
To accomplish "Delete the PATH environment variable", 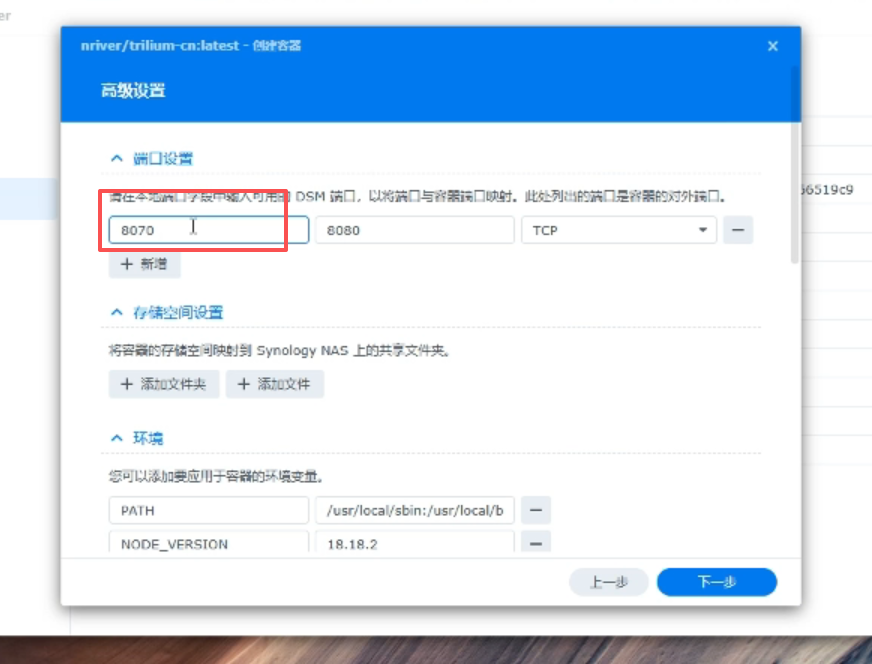I will [536, 510].
